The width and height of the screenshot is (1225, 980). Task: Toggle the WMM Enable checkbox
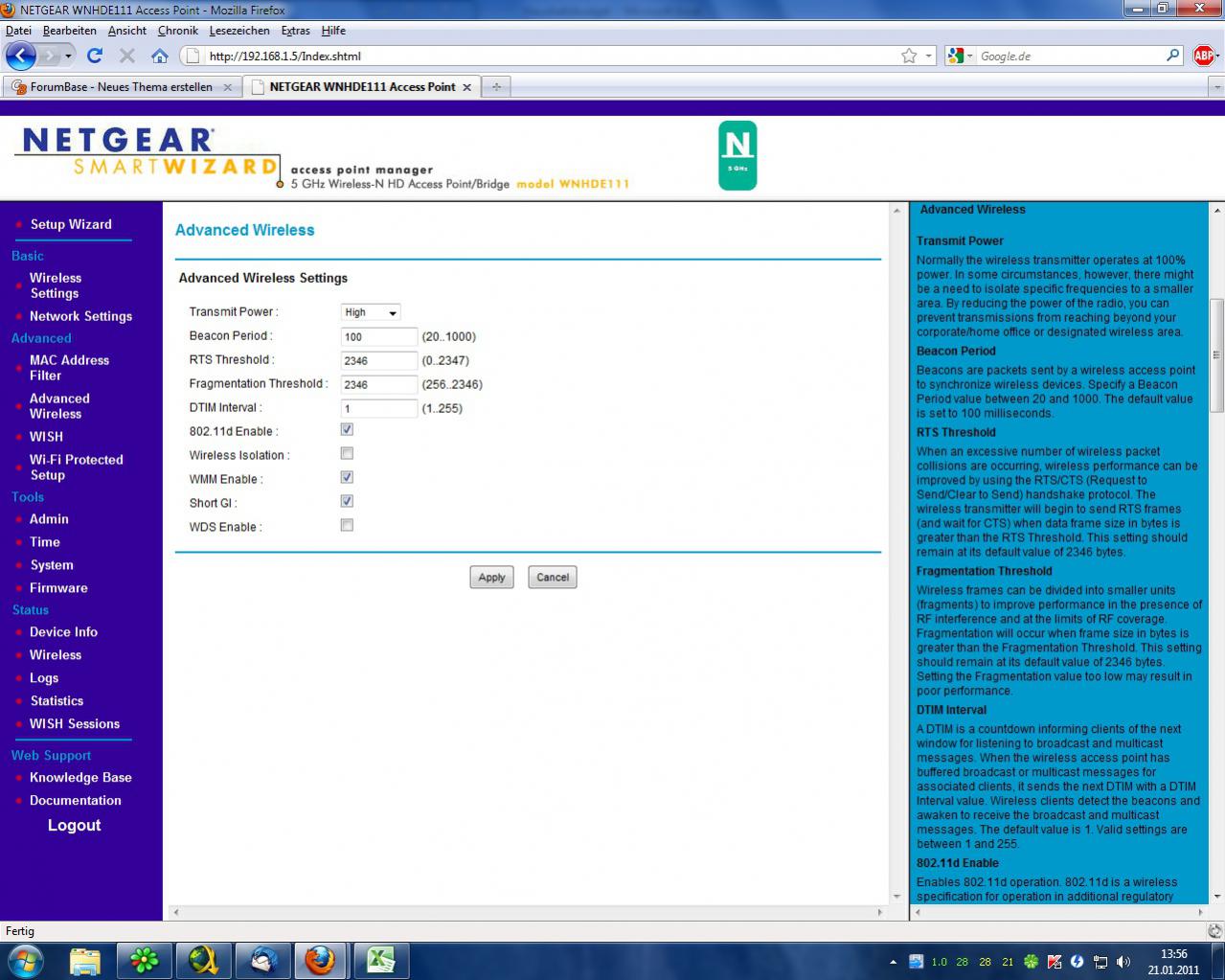347,477
